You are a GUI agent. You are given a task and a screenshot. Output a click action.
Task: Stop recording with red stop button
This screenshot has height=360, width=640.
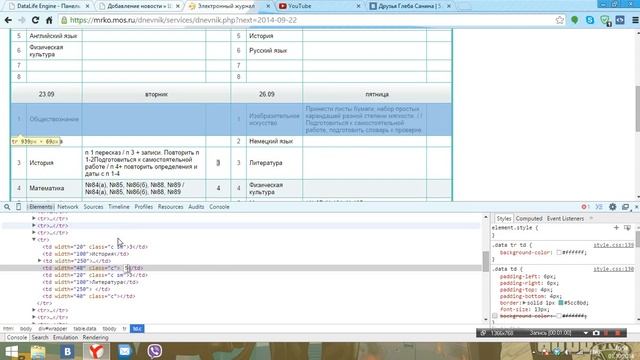tap(618, 333)
